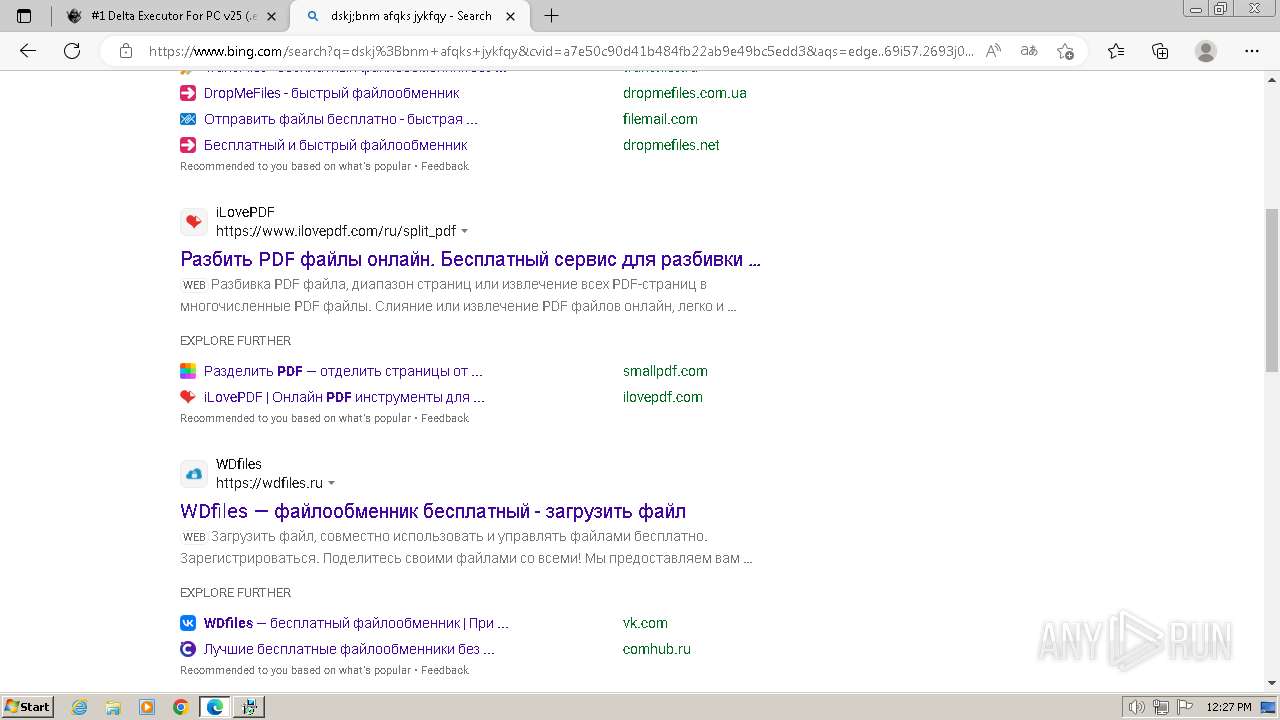1280x720 pixels.
Task: Refresh the current Bing page
Action: pos(72,51)
